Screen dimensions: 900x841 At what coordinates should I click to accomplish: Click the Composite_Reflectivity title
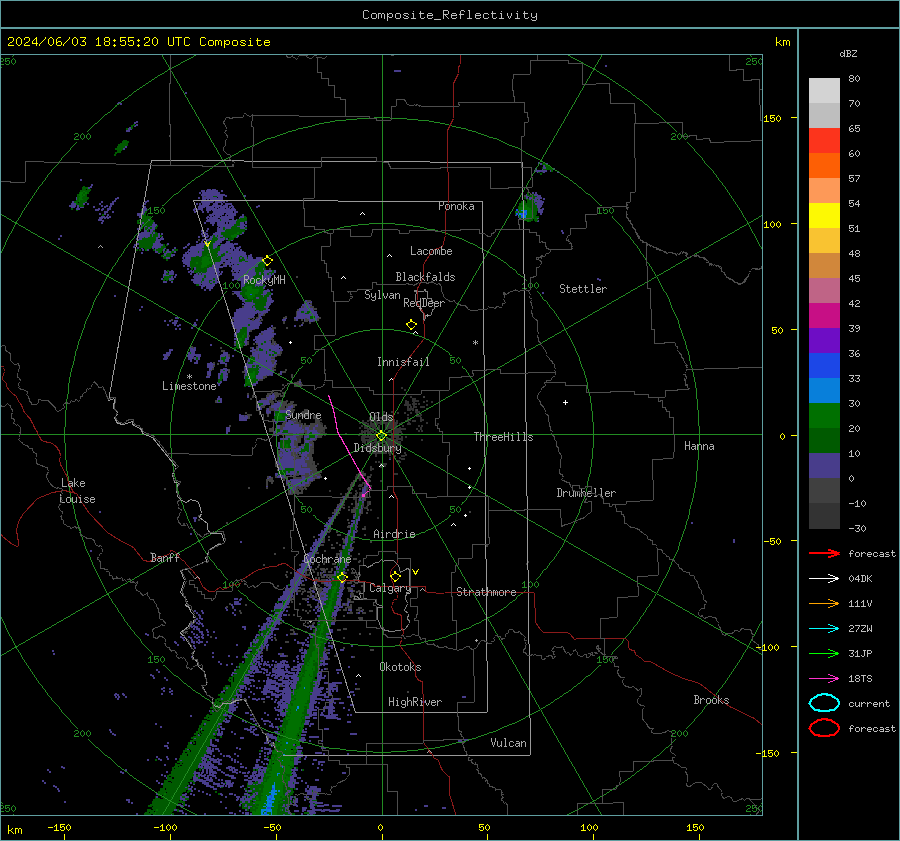(x=450, y=15)
